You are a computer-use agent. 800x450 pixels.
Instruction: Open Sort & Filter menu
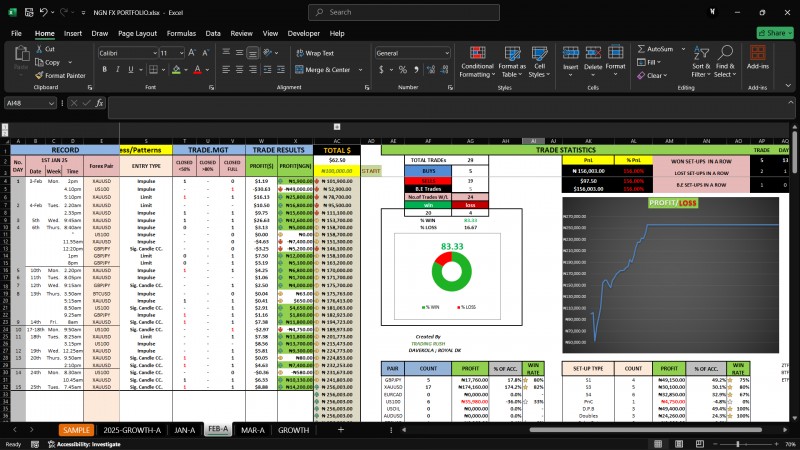[701, 62]
